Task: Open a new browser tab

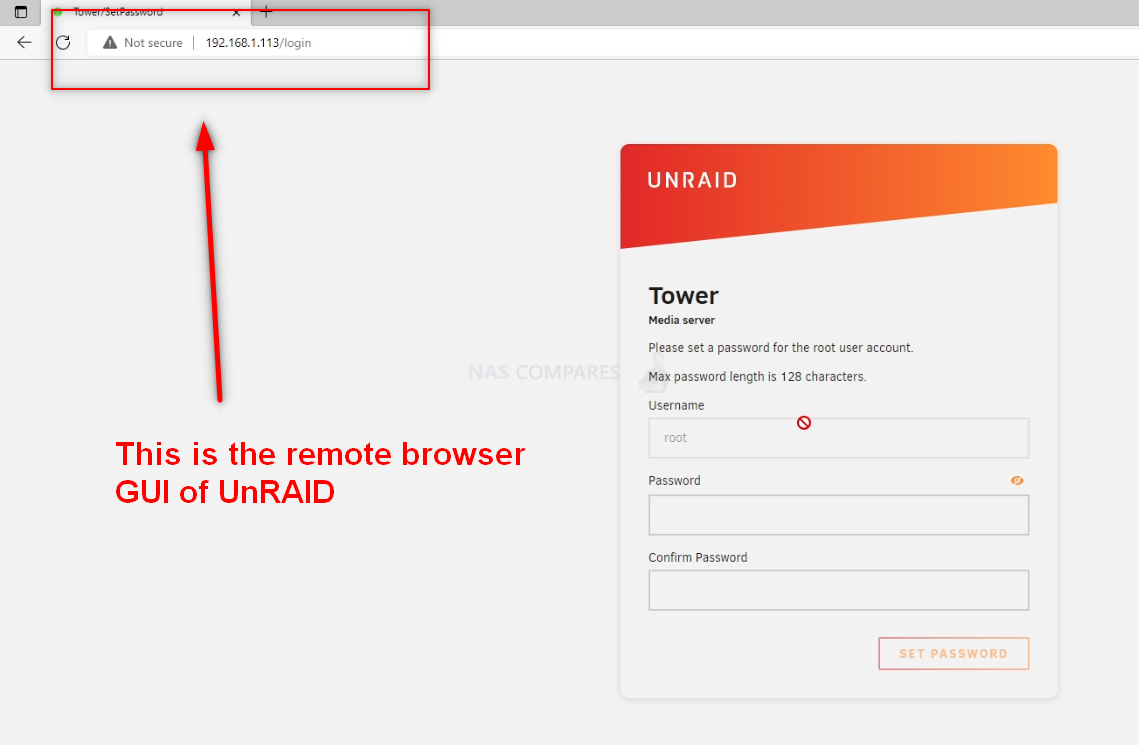Action: coord(266,12)
